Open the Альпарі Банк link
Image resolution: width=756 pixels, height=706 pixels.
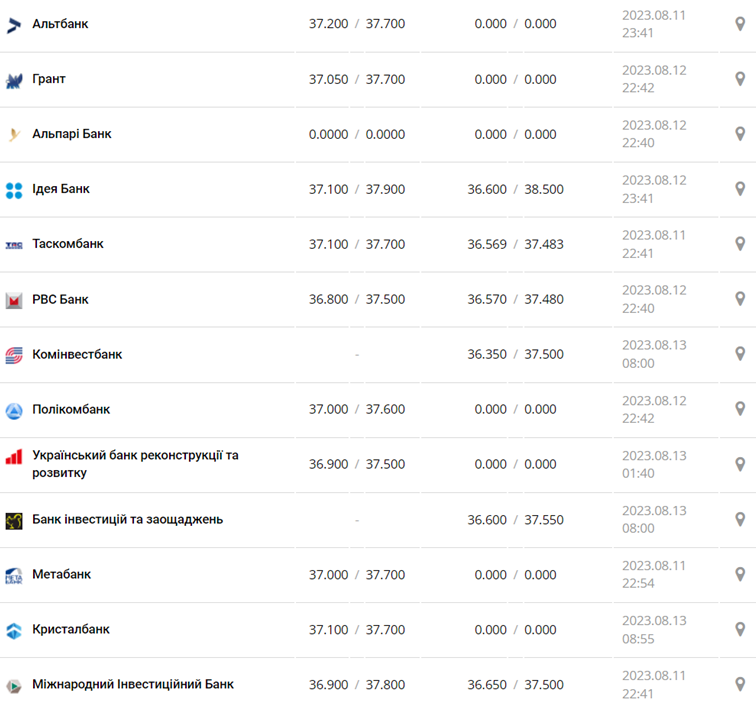[72, 134]
